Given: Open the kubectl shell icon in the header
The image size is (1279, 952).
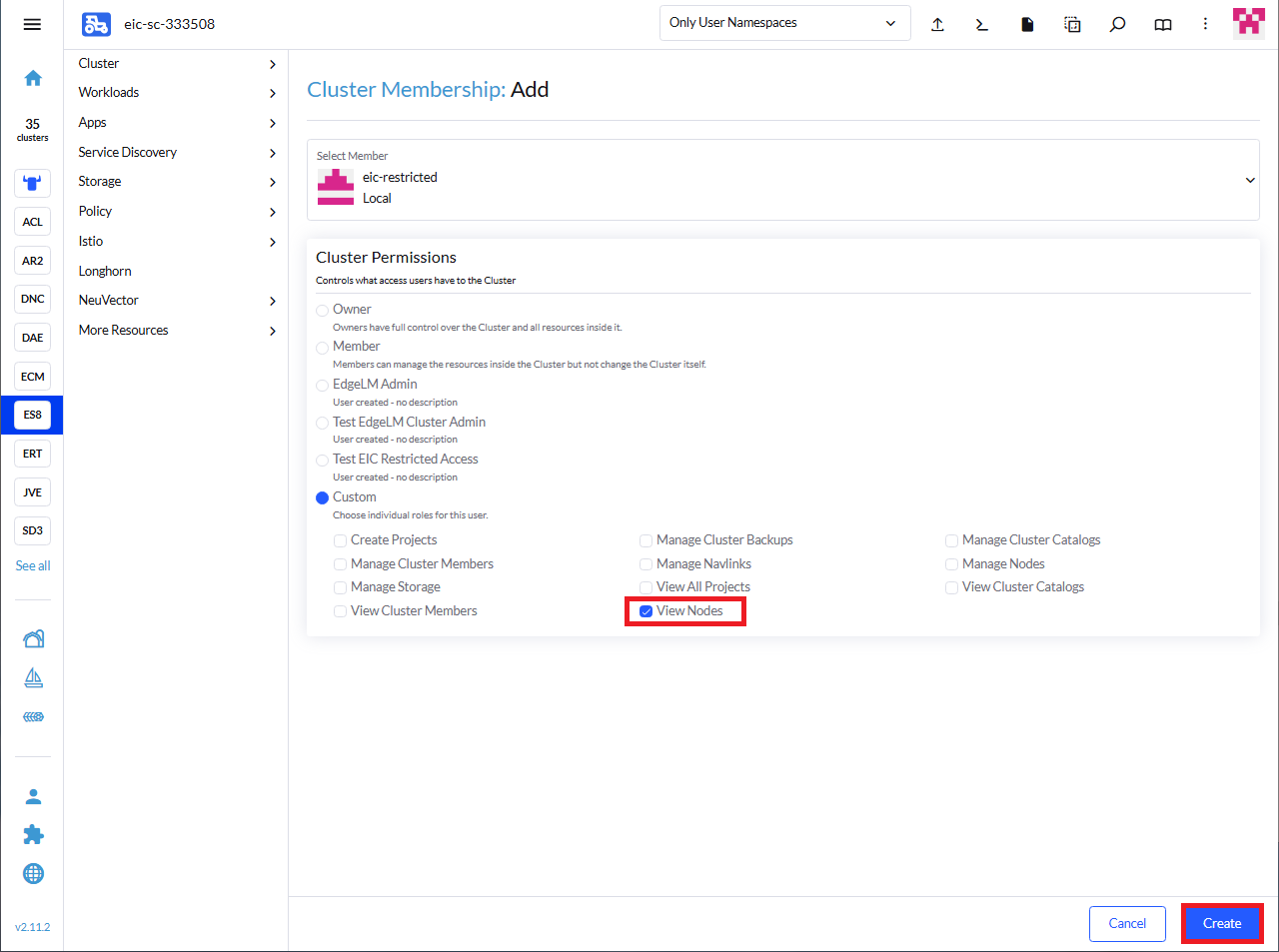Looking at the screenshot, I should 981,24.
